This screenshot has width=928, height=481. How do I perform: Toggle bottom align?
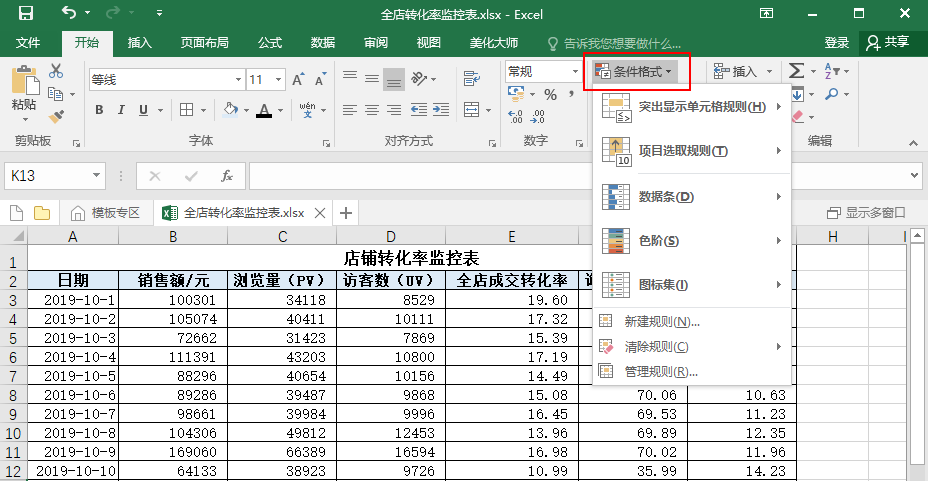(x=394, y=79)
